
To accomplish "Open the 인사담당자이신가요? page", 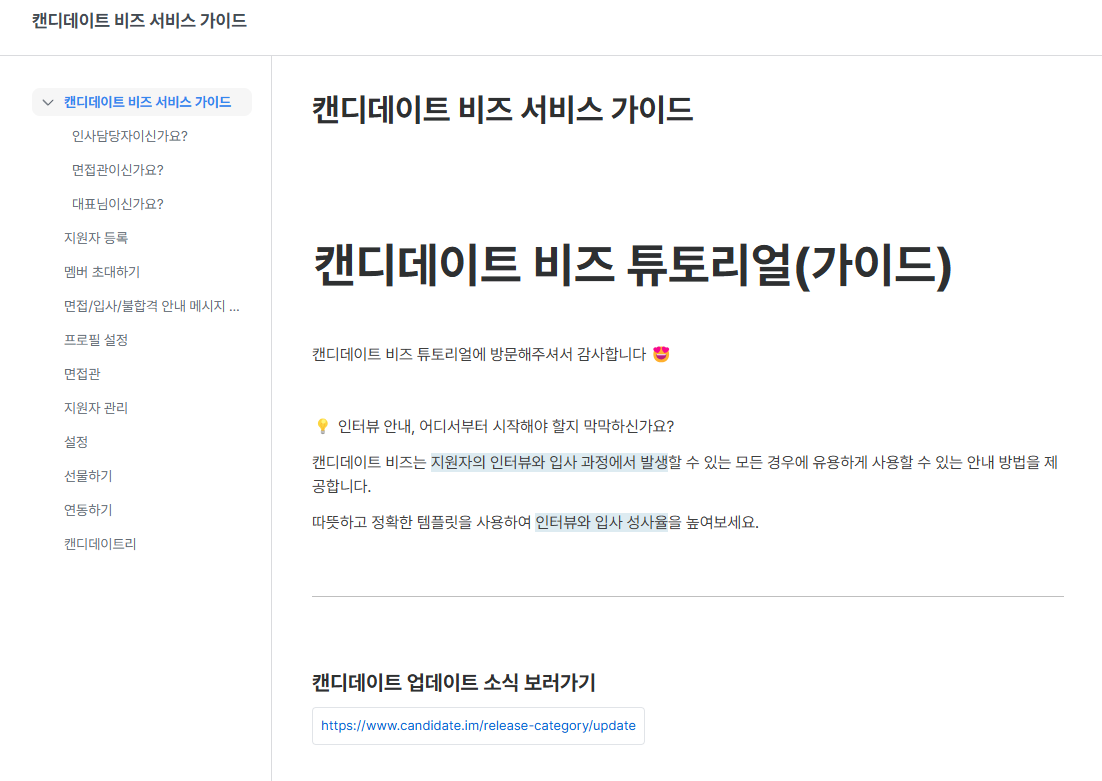I will click(x=130, y=136).
